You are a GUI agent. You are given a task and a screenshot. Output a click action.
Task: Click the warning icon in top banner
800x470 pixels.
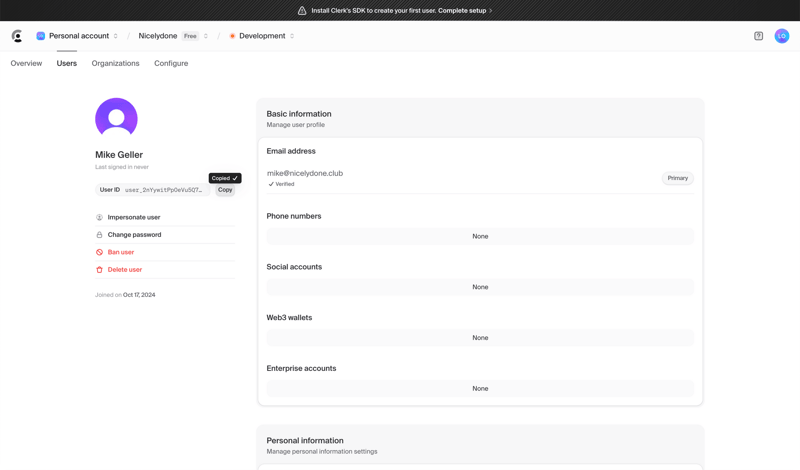[302, 10]
